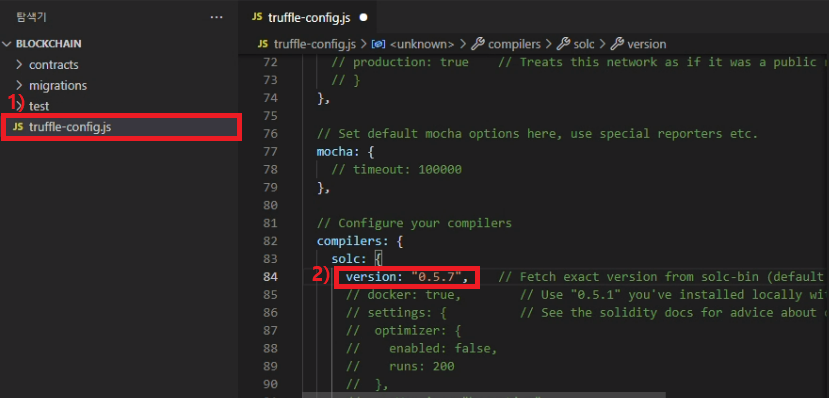Click JS icon of truffle-config.js in explorer
This screenshot has width=829, height=398.
(x=18, y=127)
